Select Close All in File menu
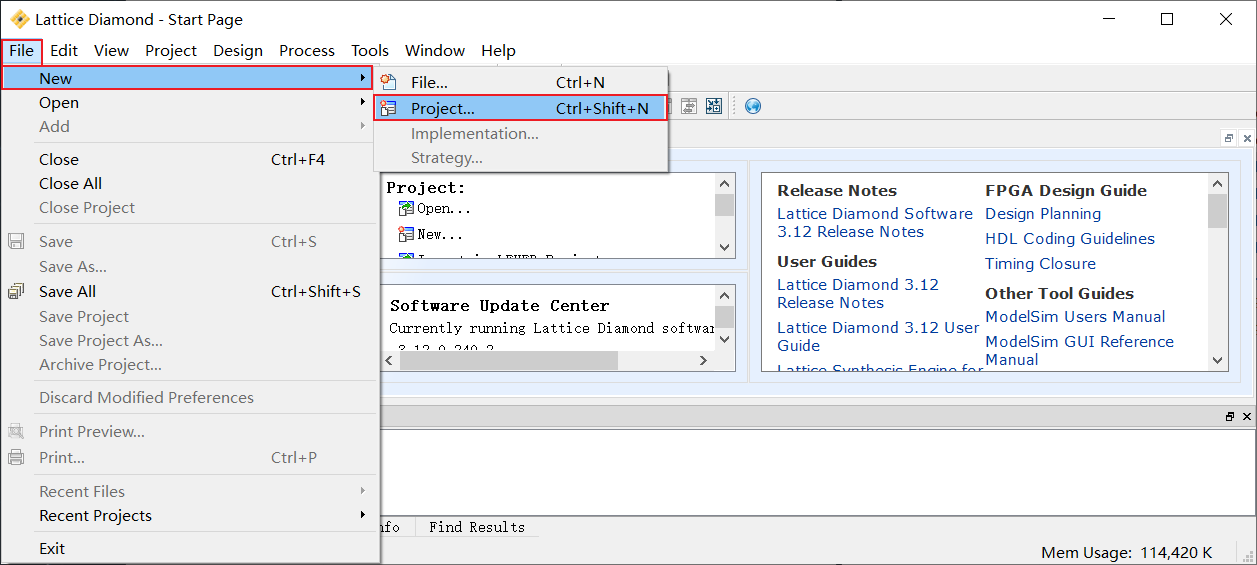Screen dimensions: 1257x565 point(190,183)
